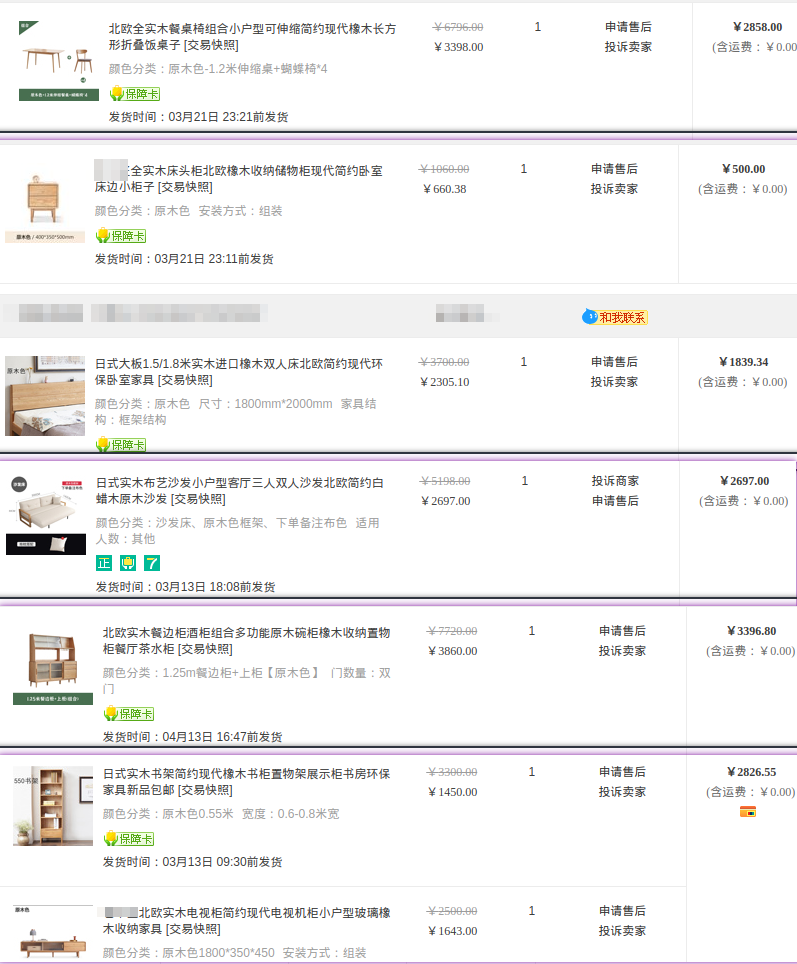Click 申请售后 for the TV cabinet order
This screenshot has height=964, width=797.
coord(622,911)
